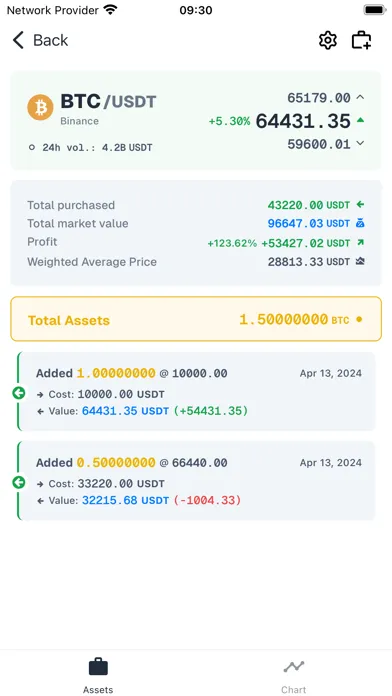Tap the battery icon in status bar
This screenshot has height=696, width=392.
pyautogui.click(x=375, y=9)
